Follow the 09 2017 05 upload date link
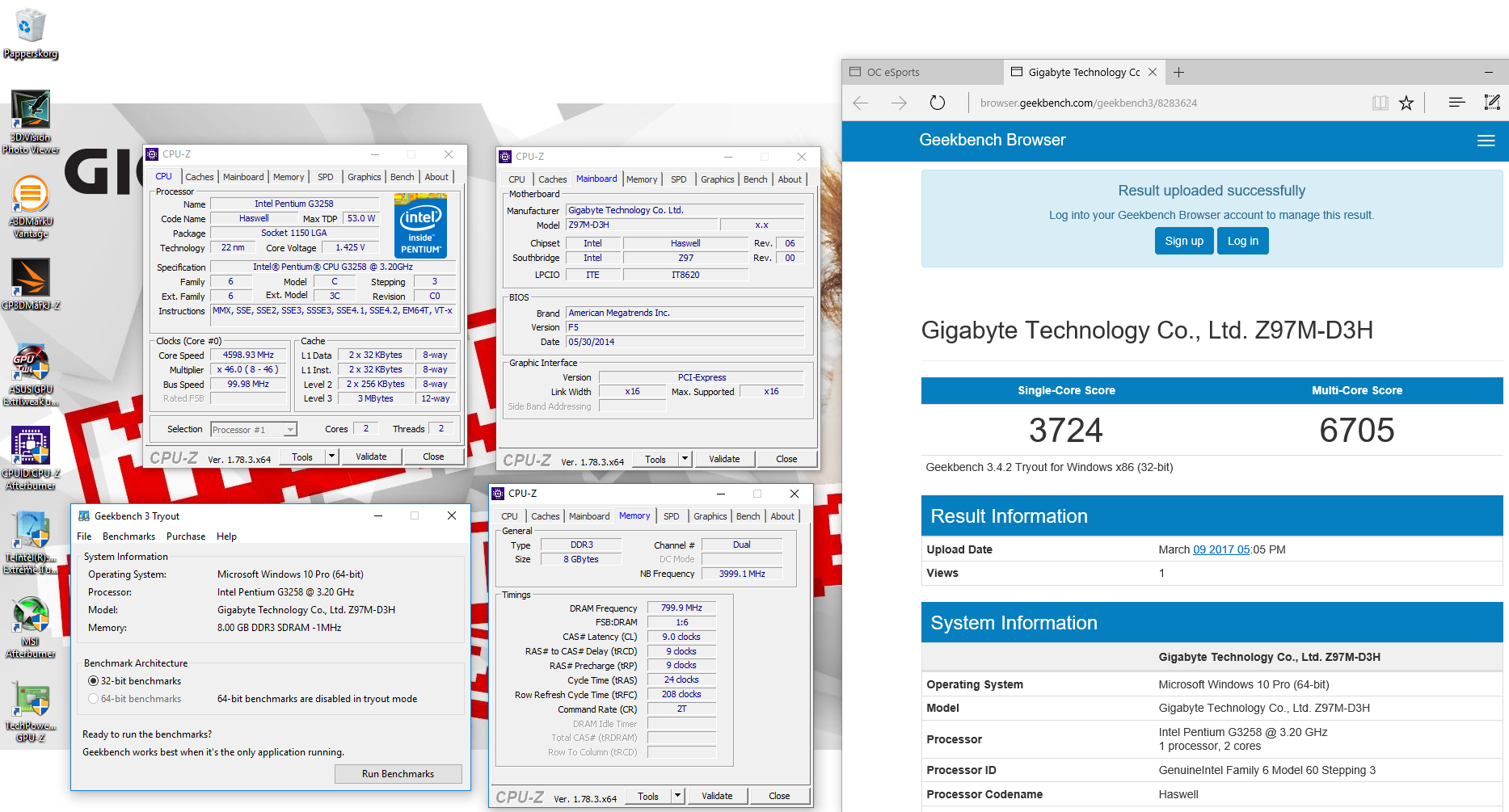This screenshot has width=1509, height=812. (x=1221, y=549)
